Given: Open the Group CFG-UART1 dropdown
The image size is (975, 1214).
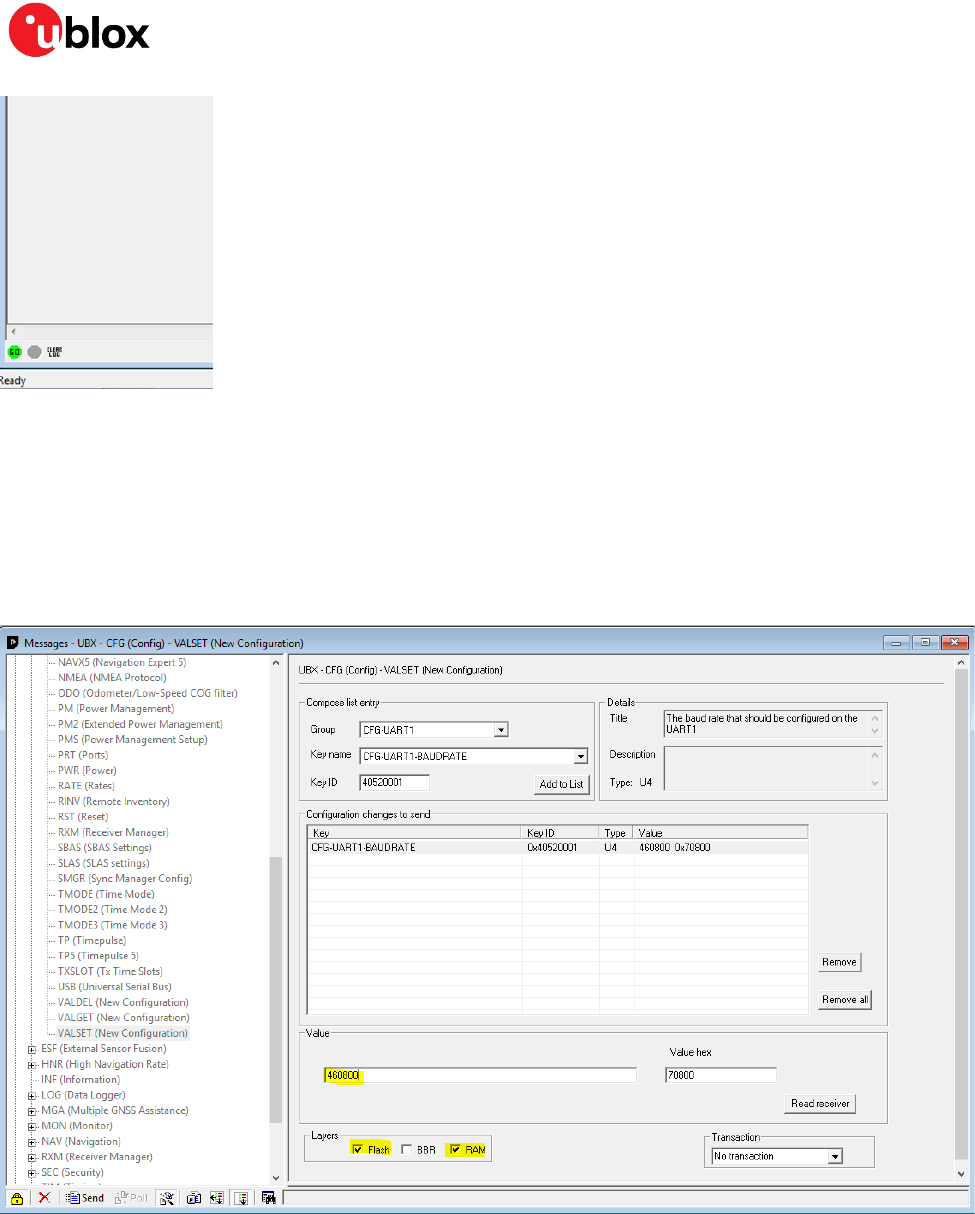Looking at the screenshot, I should (502, 730).
